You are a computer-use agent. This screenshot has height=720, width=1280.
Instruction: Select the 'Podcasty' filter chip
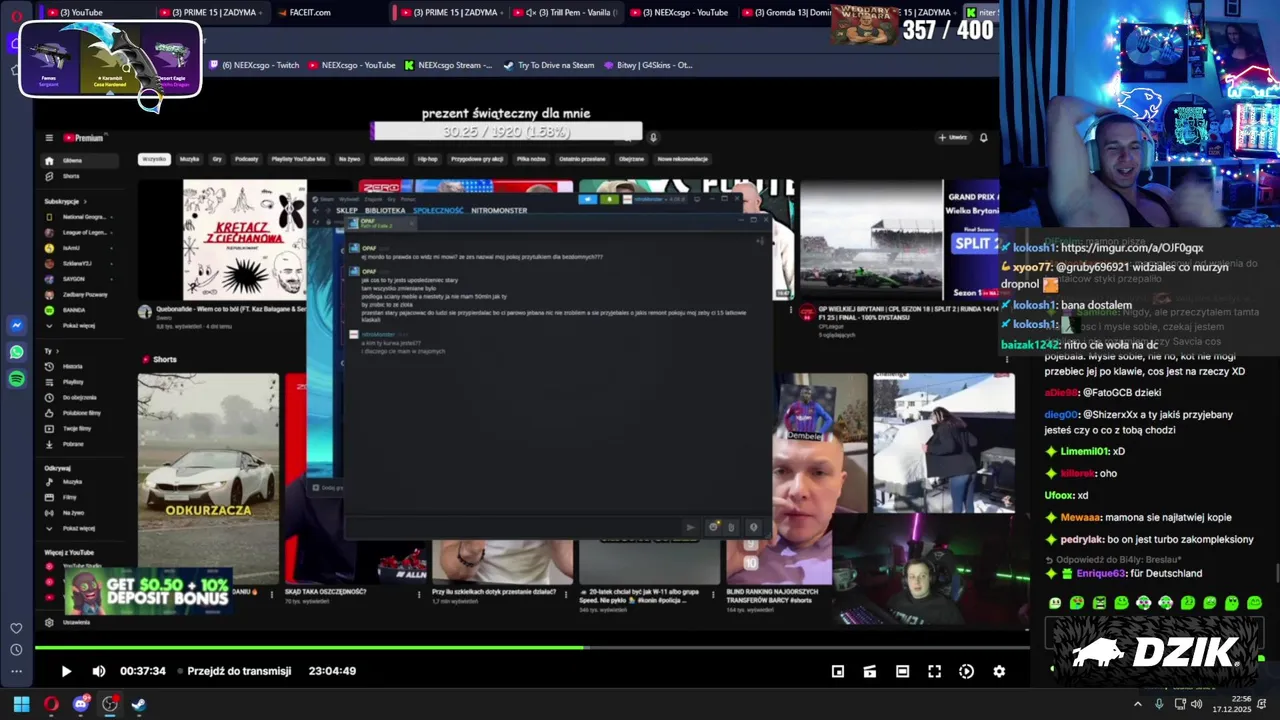pyautogui.click(x=246, y=159)
